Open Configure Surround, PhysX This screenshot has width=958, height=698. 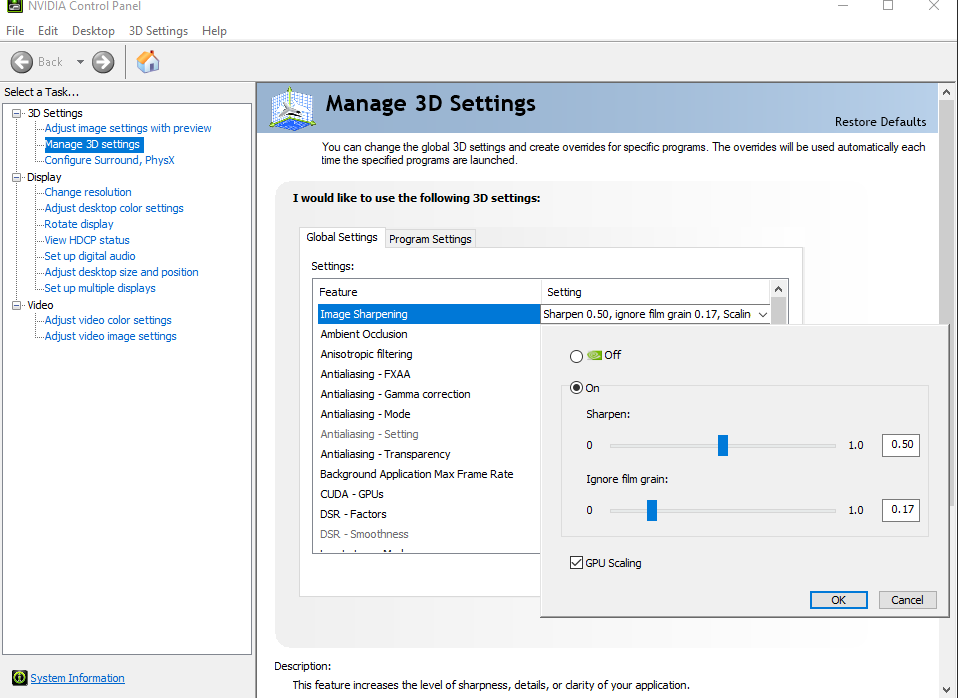point(109,160)
